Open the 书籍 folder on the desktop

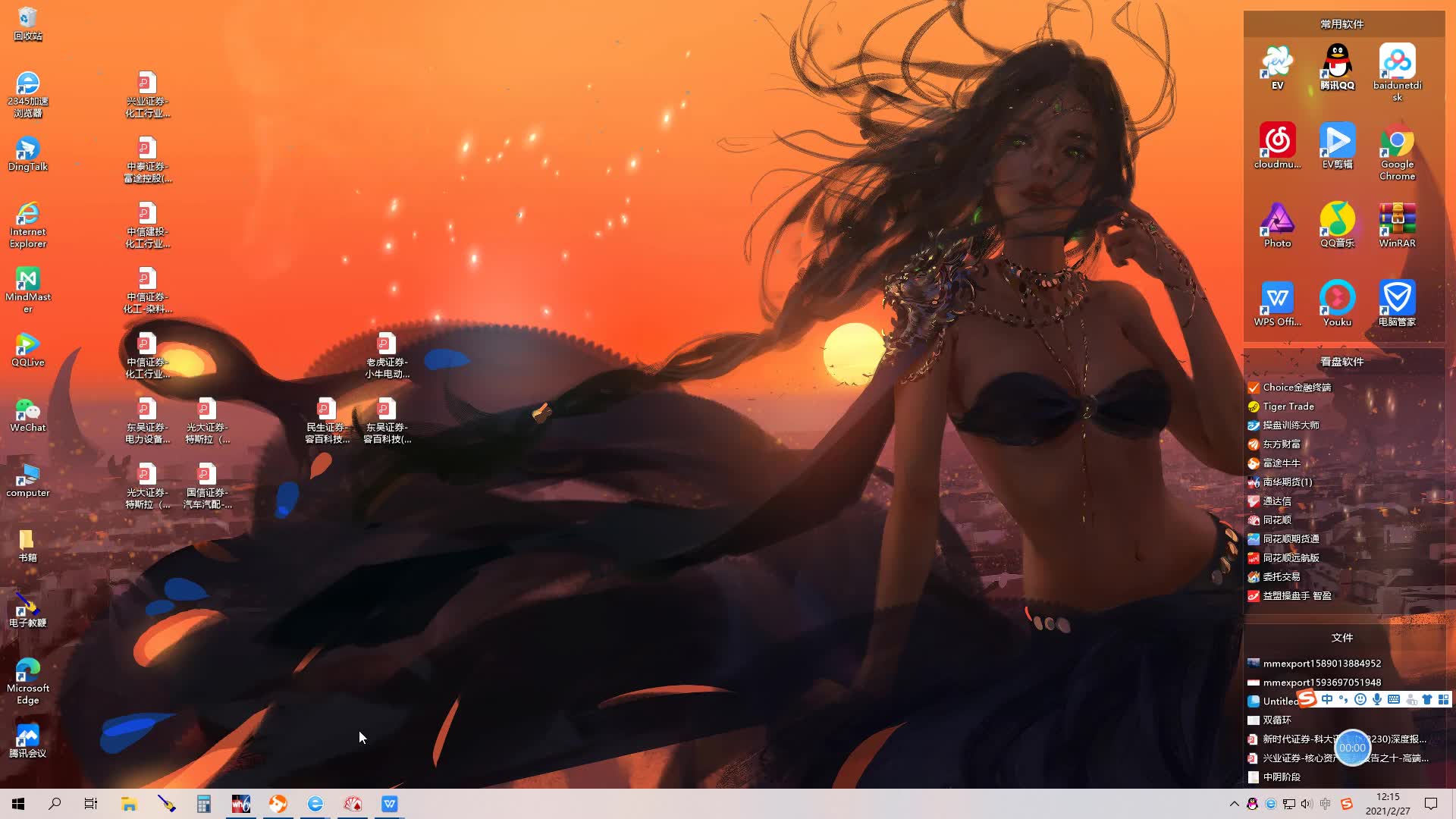coord(27,545)
